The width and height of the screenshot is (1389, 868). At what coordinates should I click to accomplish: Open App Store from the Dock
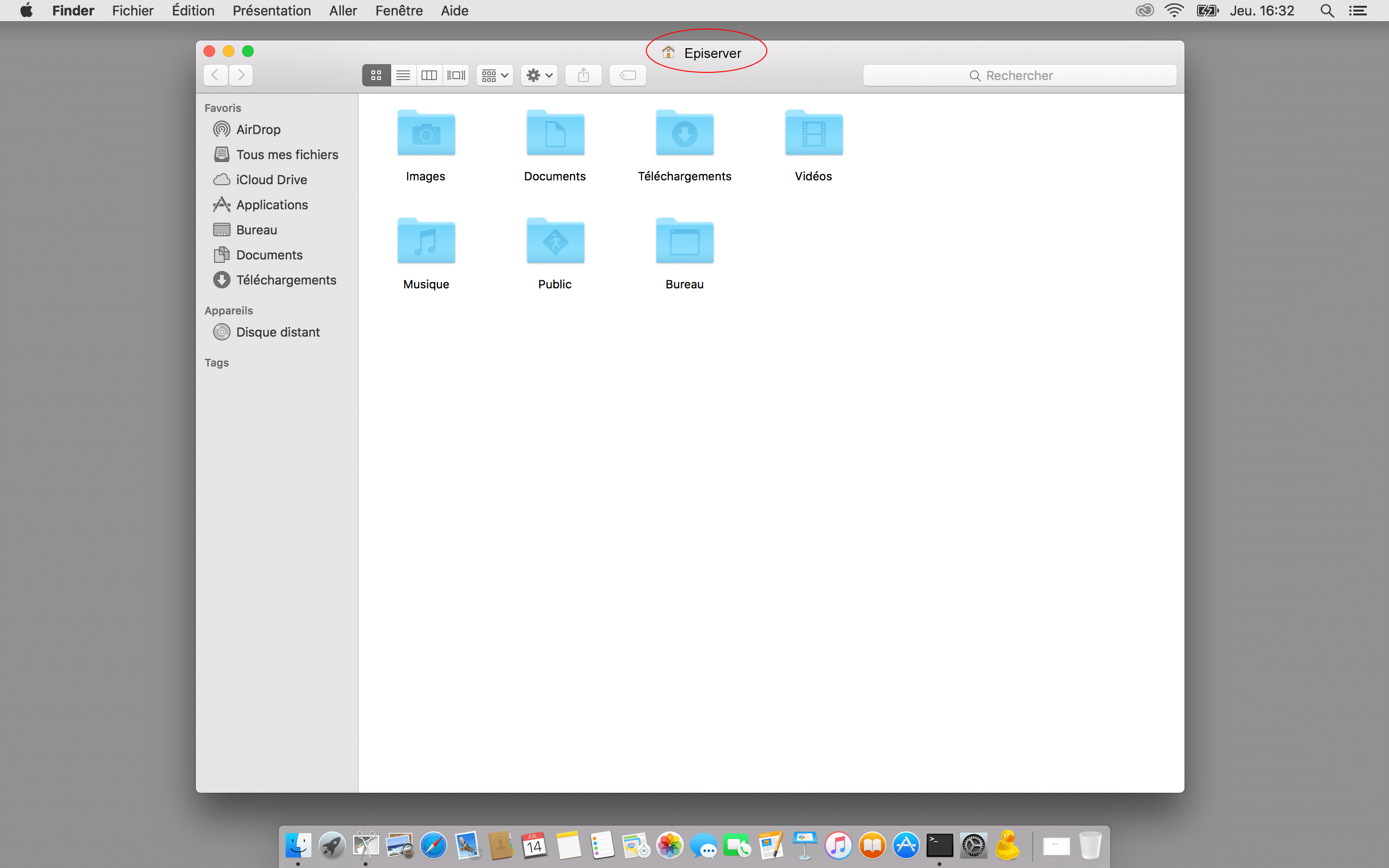906,845
